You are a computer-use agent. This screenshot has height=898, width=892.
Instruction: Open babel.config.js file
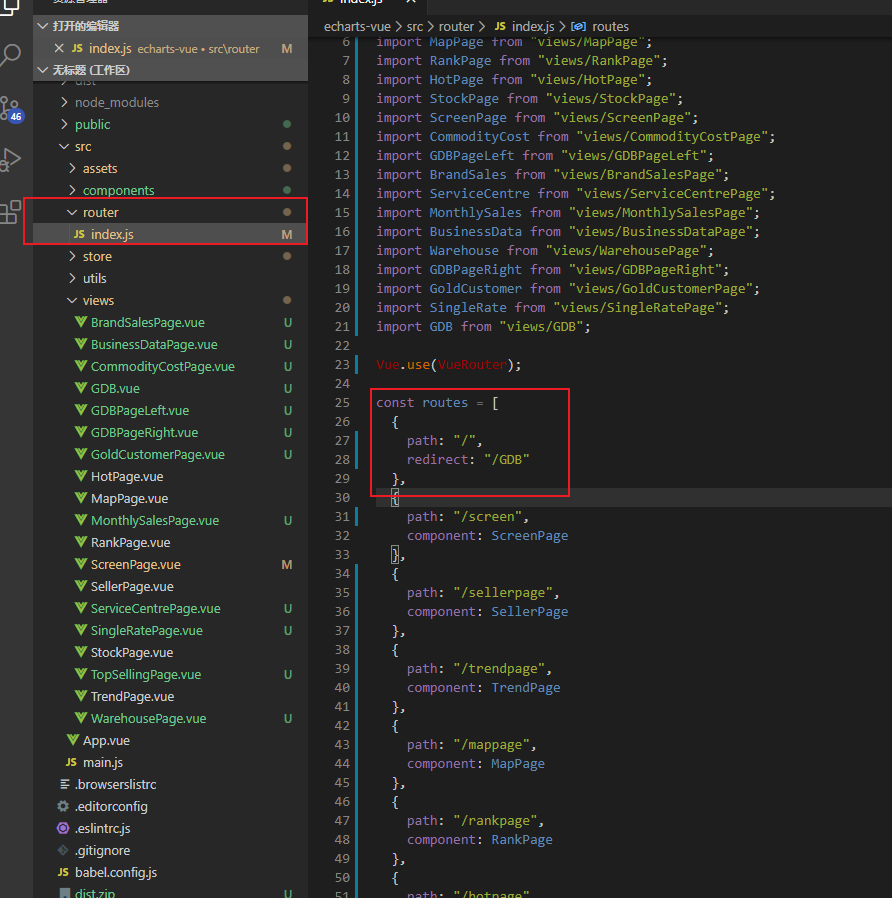pyautogui.click(x=170, y=872)
